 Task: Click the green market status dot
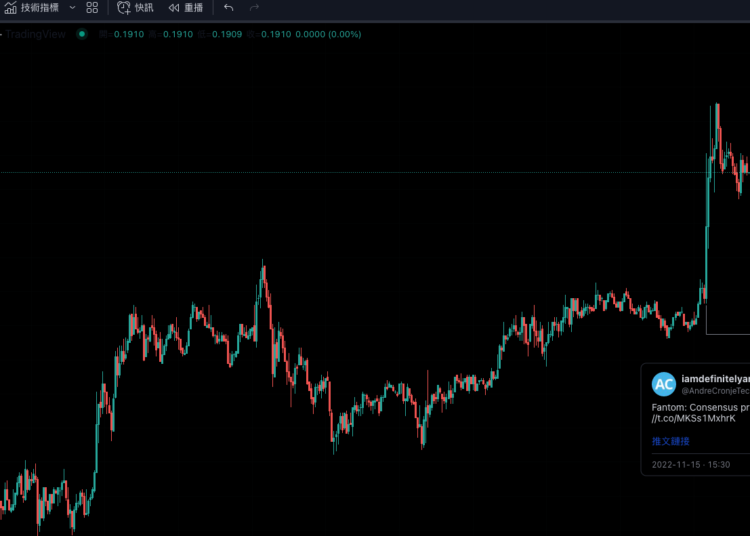(x=82, y=34)
